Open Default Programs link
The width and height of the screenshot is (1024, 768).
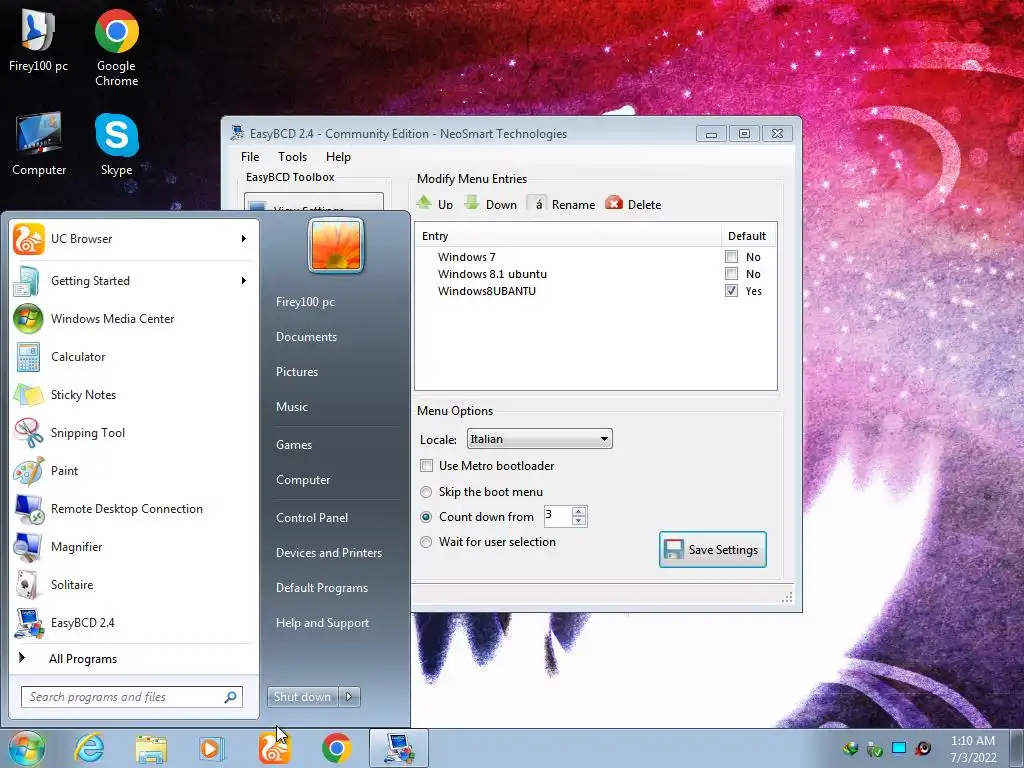pos(322,588)
